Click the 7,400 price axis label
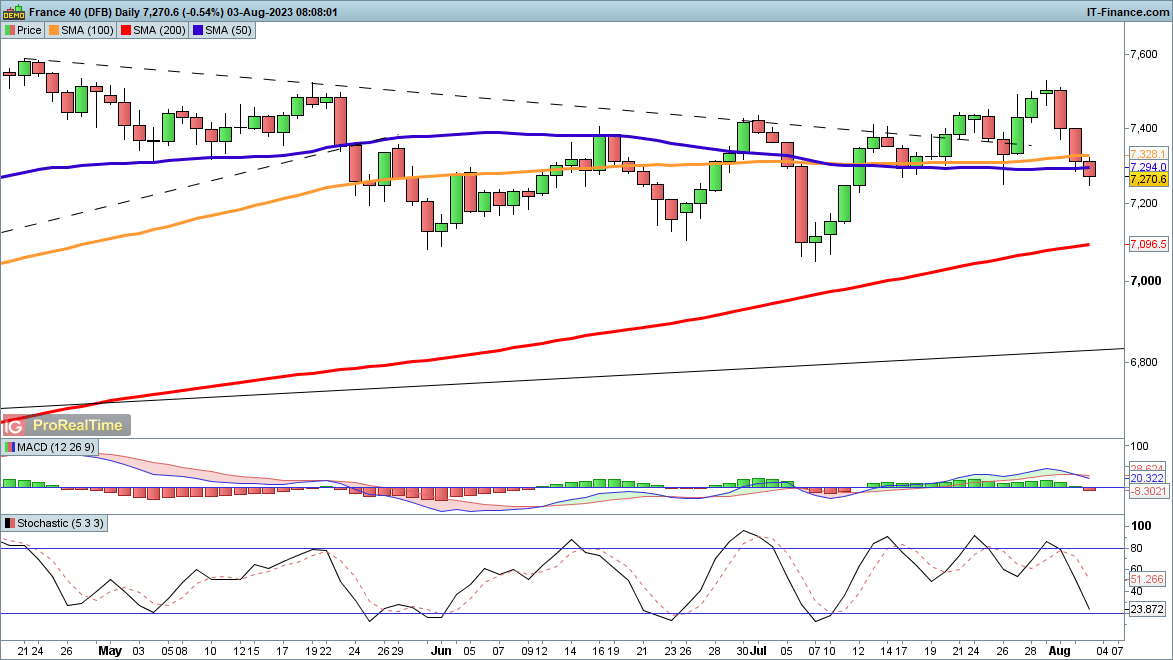 pyautogui.click(x=1145, y=129)
